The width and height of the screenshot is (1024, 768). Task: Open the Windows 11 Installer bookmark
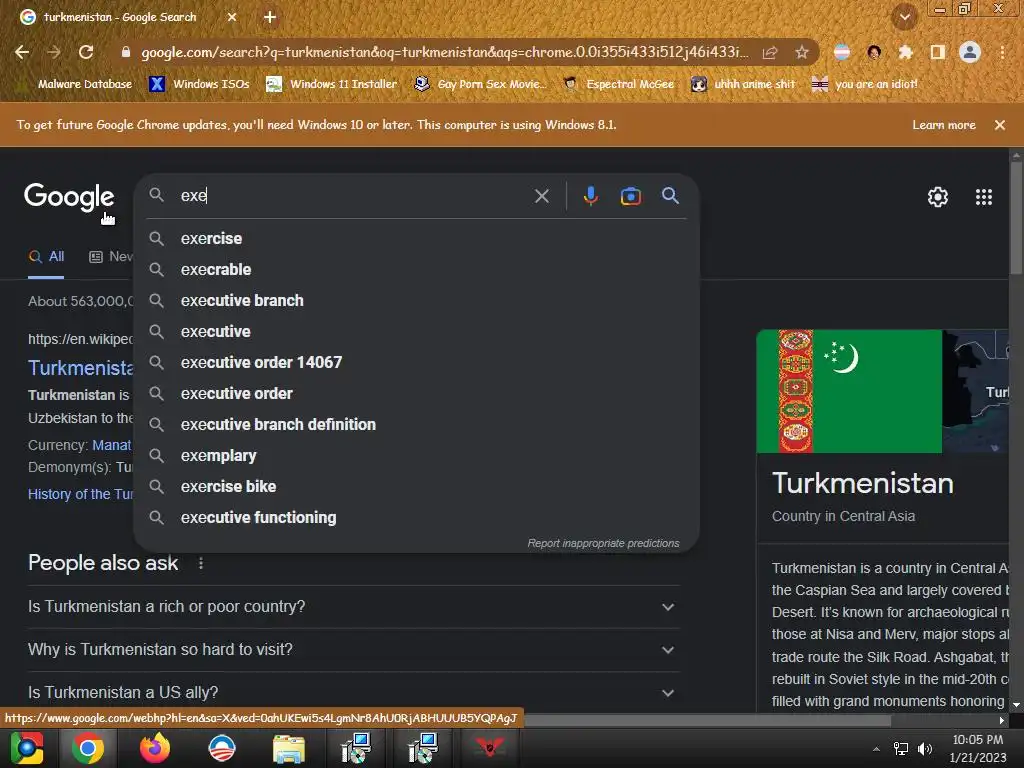click(x=332, y=84)
